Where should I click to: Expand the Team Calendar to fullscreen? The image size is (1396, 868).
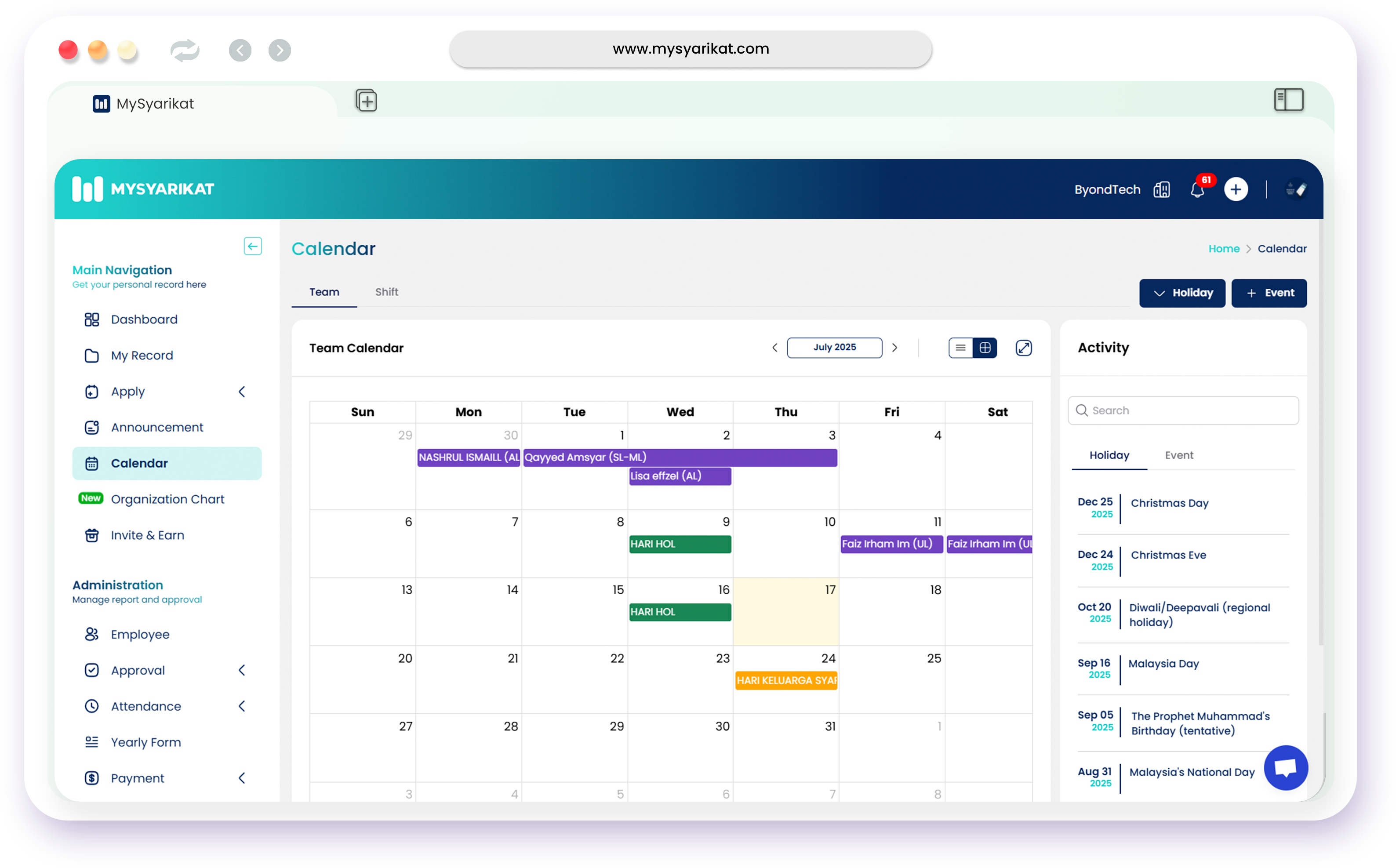pyautogui.click(x=1024, y=348)
